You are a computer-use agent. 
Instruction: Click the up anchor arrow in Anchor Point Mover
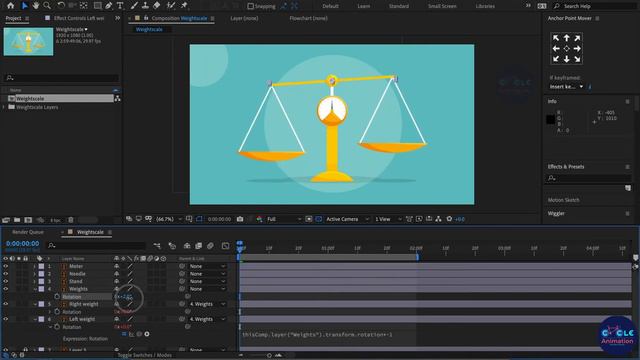(567, 38)
